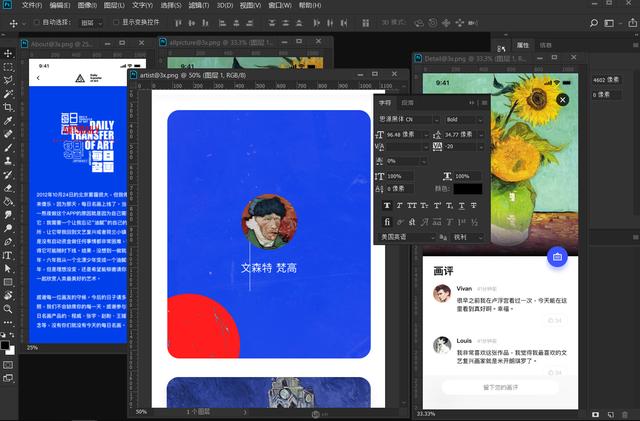
Task: Select the Clone Stamp tool
Action: pos(8,161)
